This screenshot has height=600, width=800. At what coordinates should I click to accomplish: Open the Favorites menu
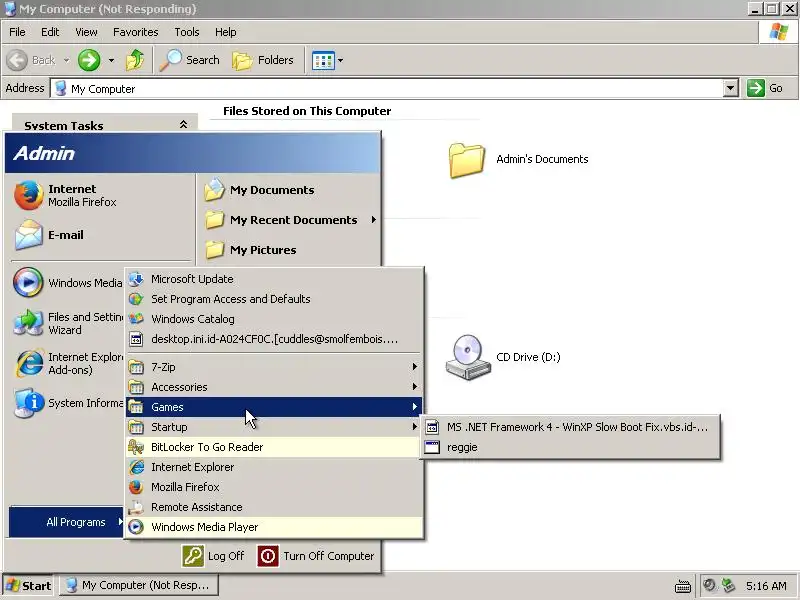pyautogui.click(x=136, y=32)
